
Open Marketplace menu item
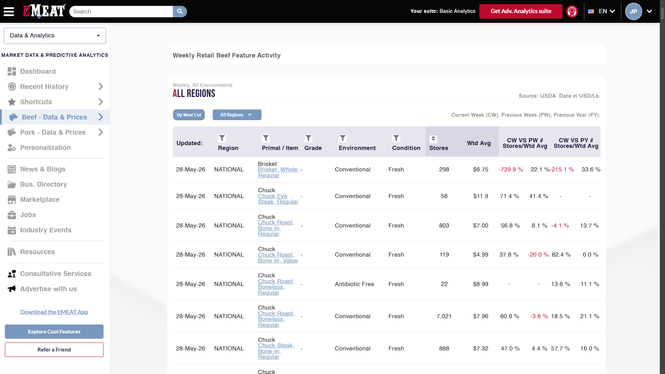click(x=40, y=200)
